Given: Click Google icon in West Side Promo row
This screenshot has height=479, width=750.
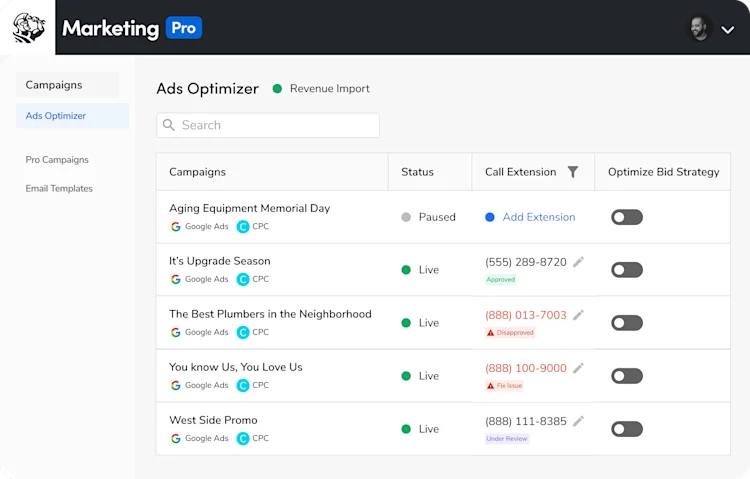Looking at the screenshot, I should click(x=176, y=439).
